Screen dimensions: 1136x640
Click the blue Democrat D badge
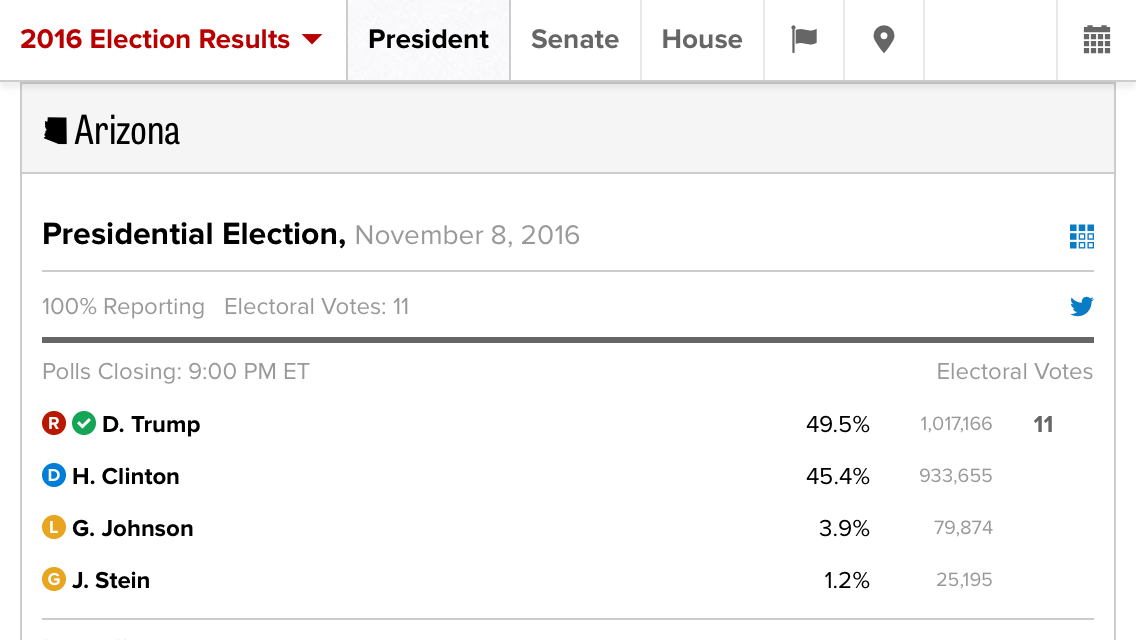tap(54, 475)
